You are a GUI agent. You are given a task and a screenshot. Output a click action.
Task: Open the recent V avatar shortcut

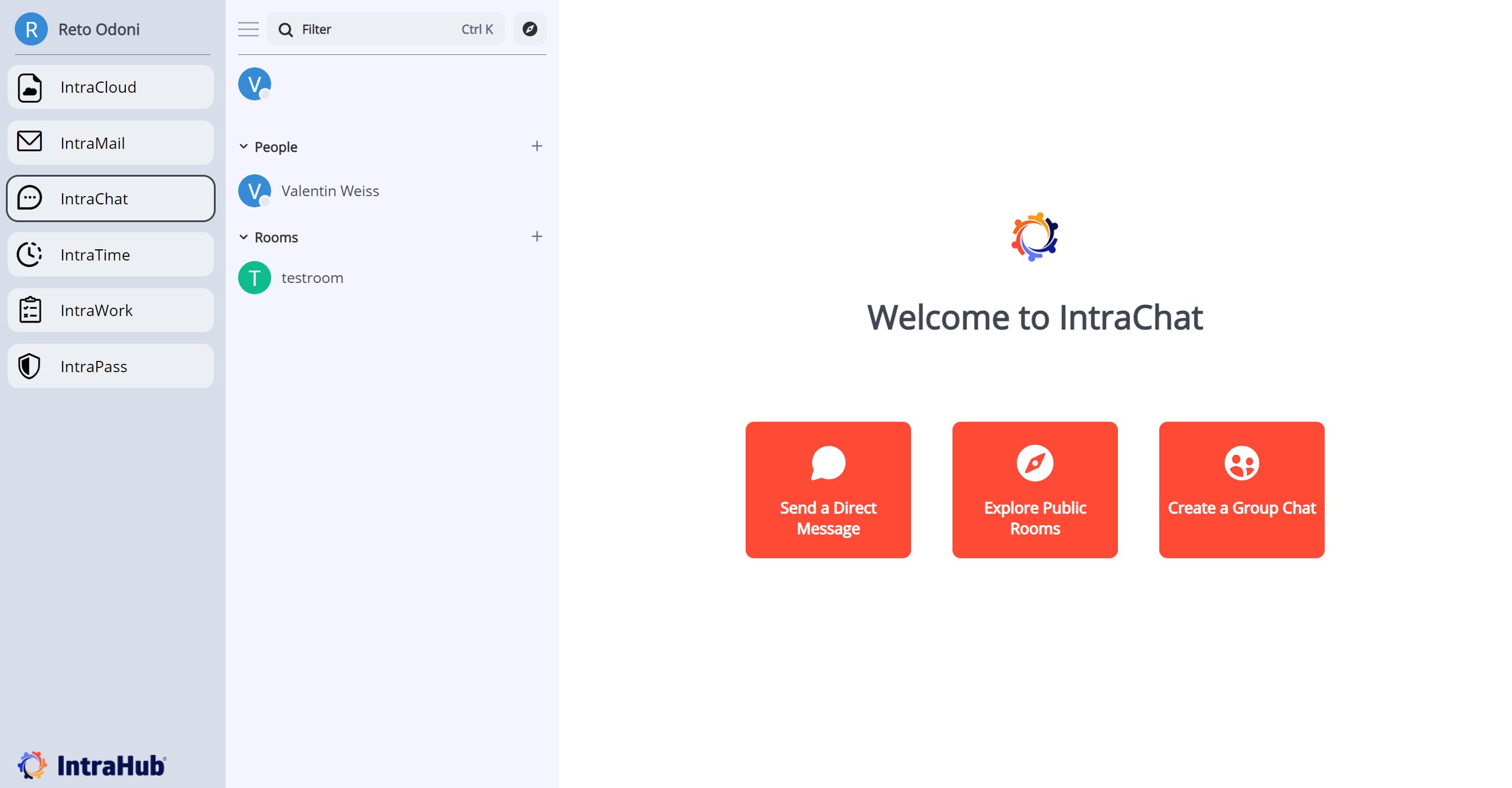click(254, 84)
